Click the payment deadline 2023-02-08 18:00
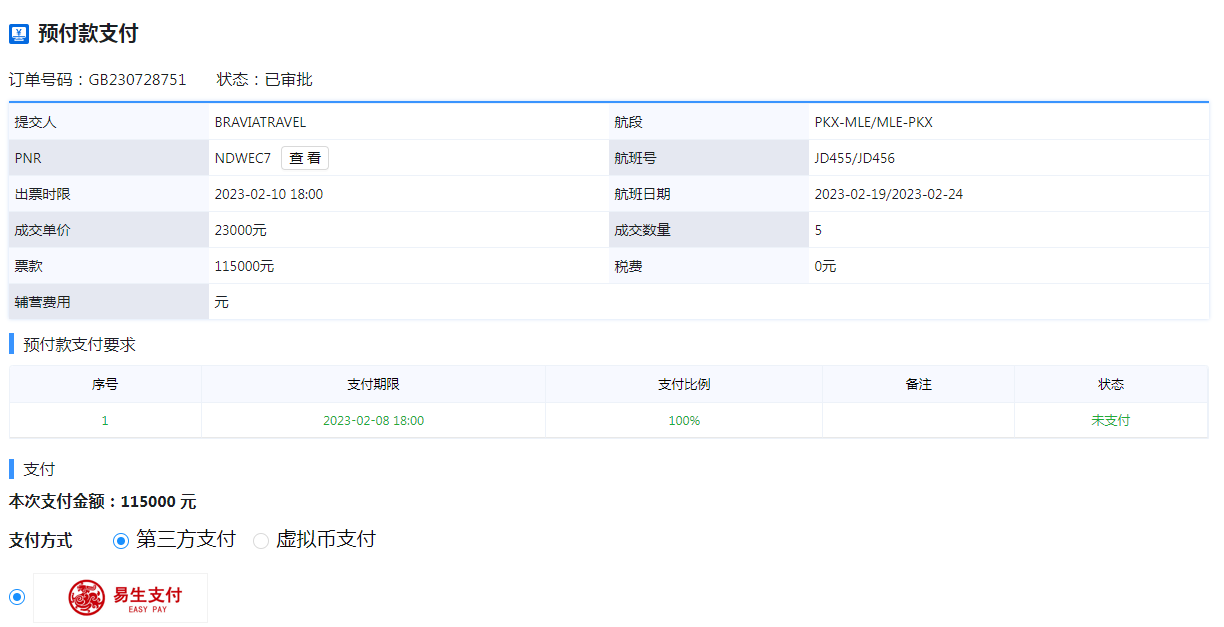The image size is (1224, 627). click(x=373, y=421)
